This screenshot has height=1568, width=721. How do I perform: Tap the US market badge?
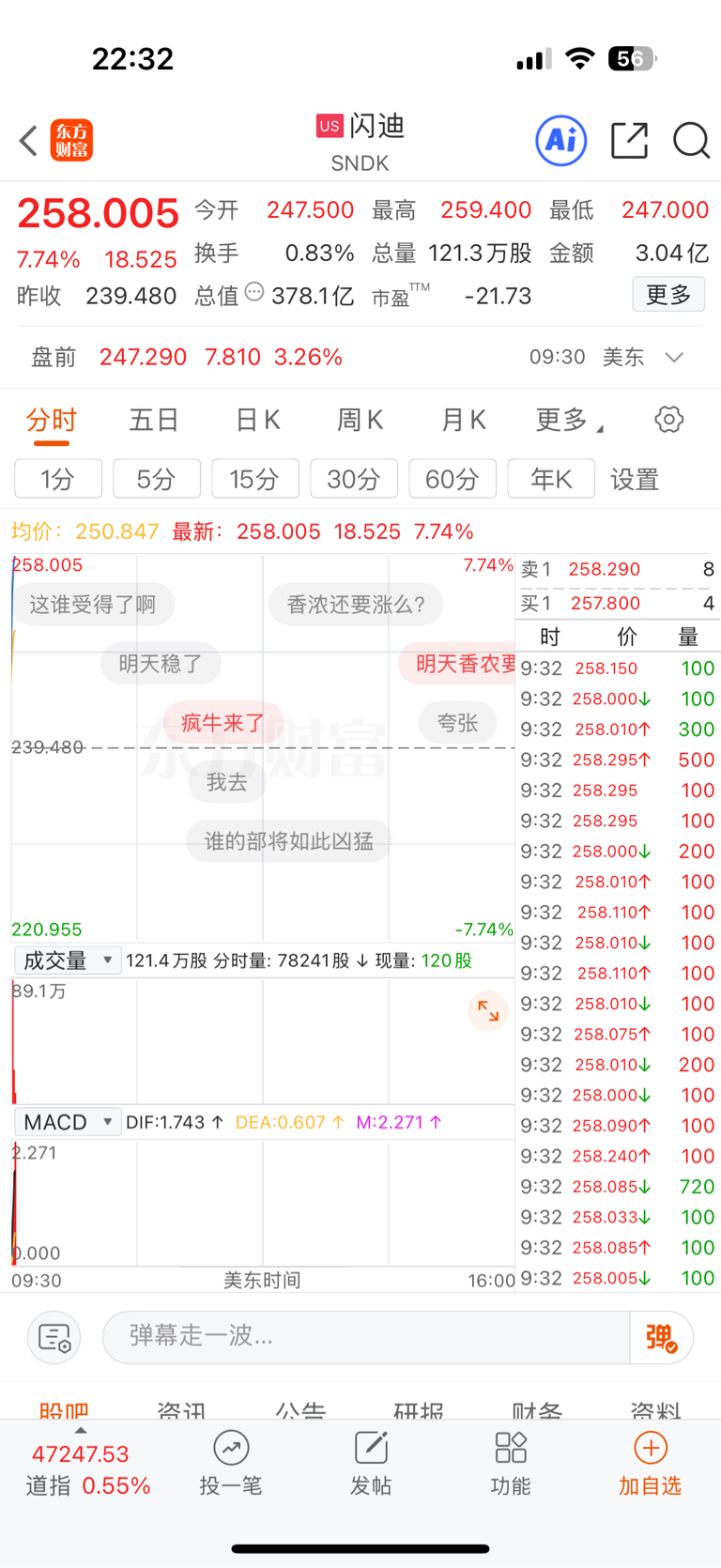[330, 126]
